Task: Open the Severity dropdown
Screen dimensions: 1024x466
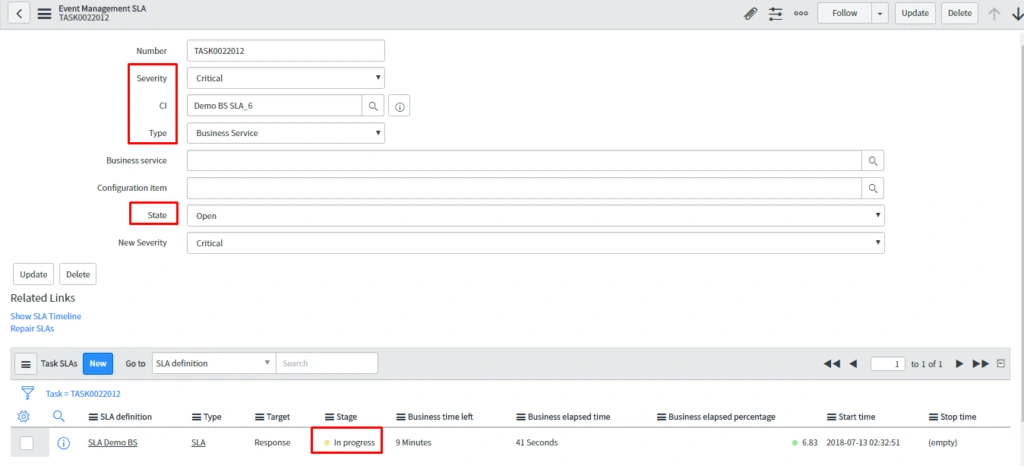Action: [285, 78]
